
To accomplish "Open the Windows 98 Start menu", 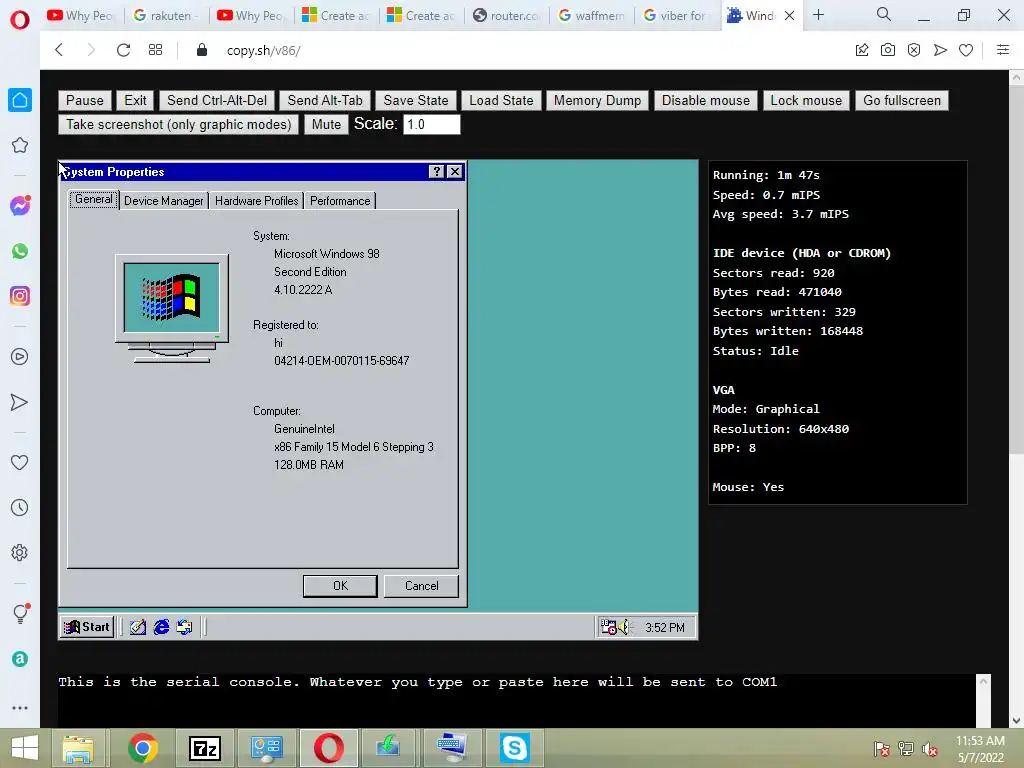I will point(87,627).
